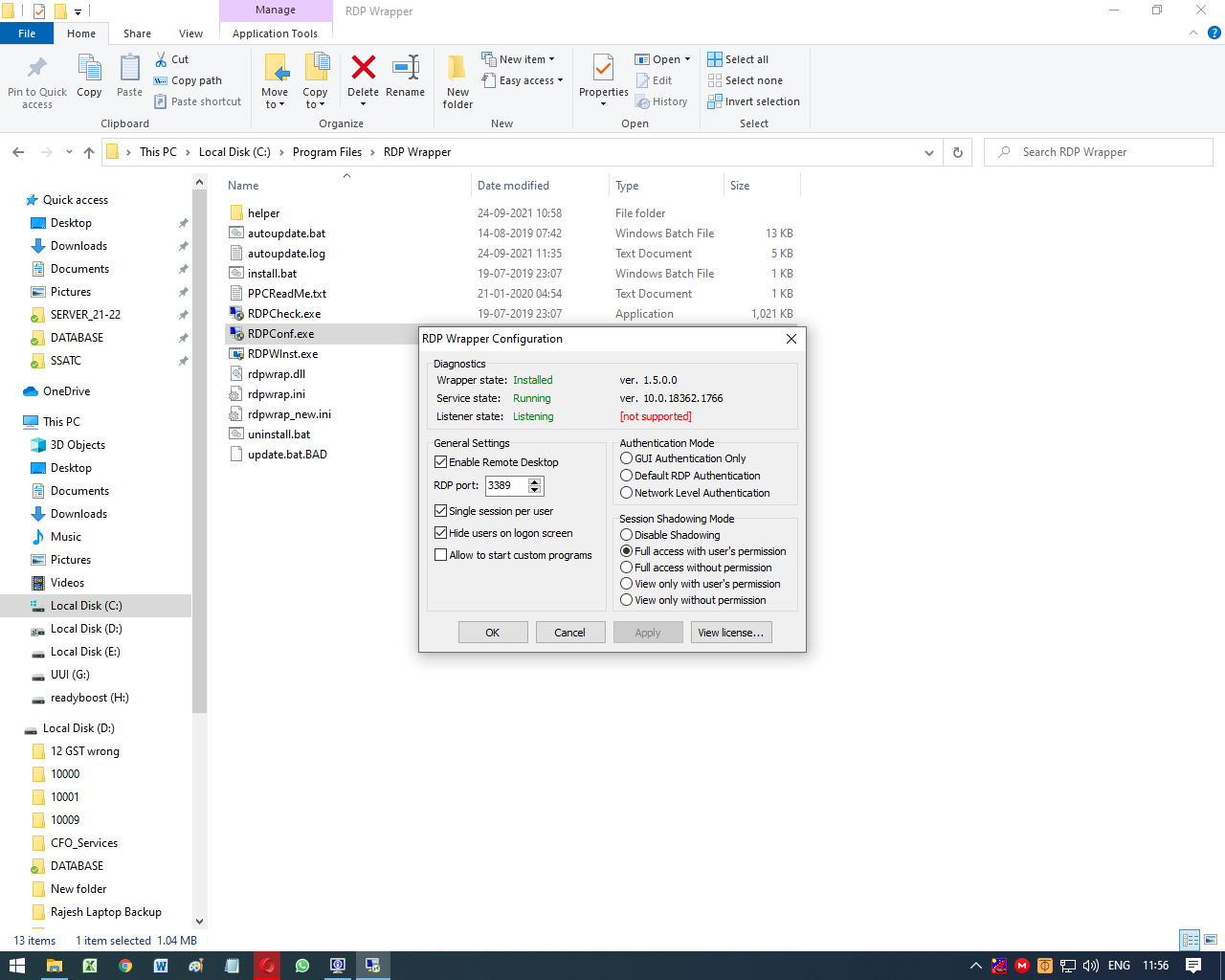Viewport: 1225px width, 980px height.
Task: Open OneDrive in the navigation pane
Action: click(x=66, y=391)
